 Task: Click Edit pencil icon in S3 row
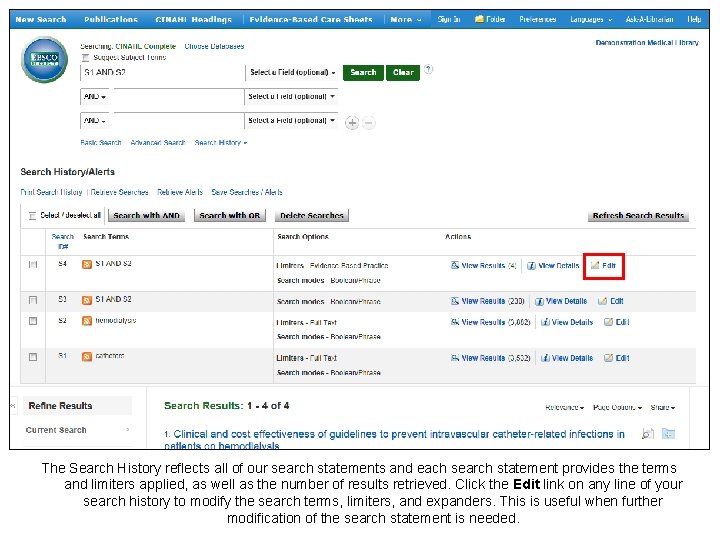602,301
